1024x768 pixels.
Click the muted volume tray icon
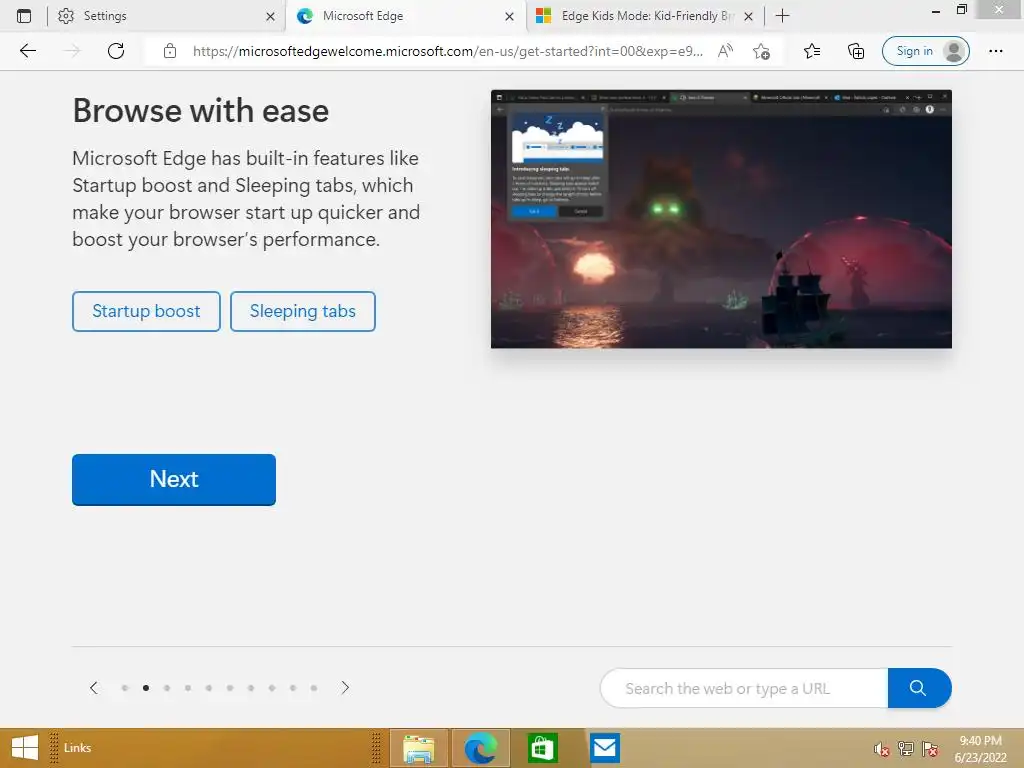pyautogui.click(x=882, y=749)
